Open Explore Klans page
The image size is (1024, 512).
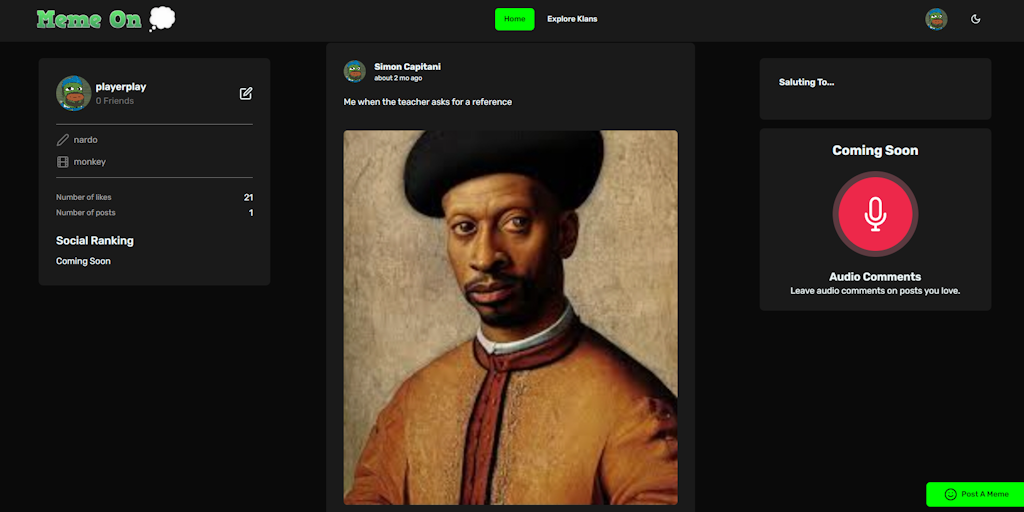click(x=572, y=19)
